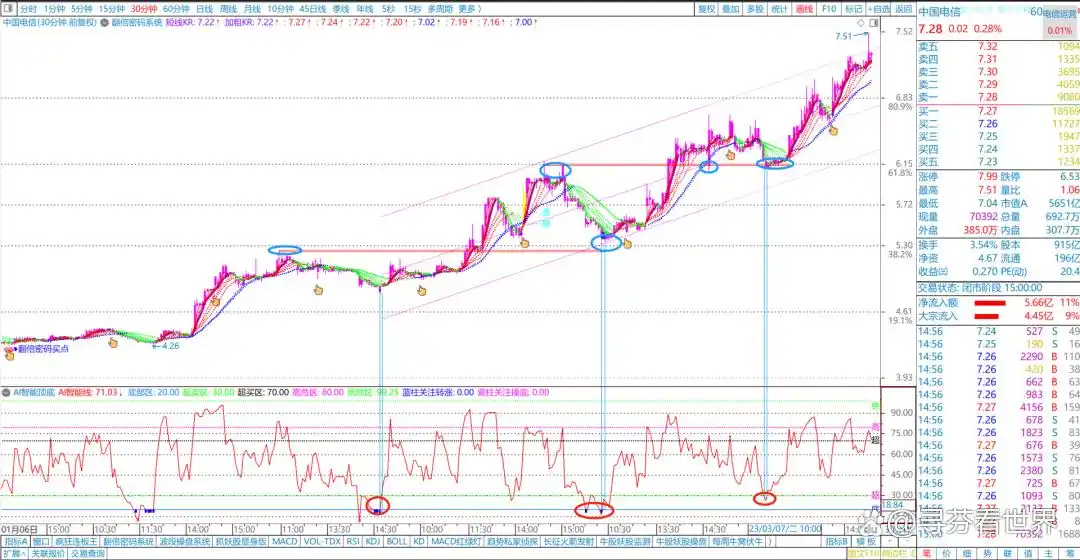Screen dimensions: 1080x560
Task: Select the MACD indicator tab
Action: [284, 541]
